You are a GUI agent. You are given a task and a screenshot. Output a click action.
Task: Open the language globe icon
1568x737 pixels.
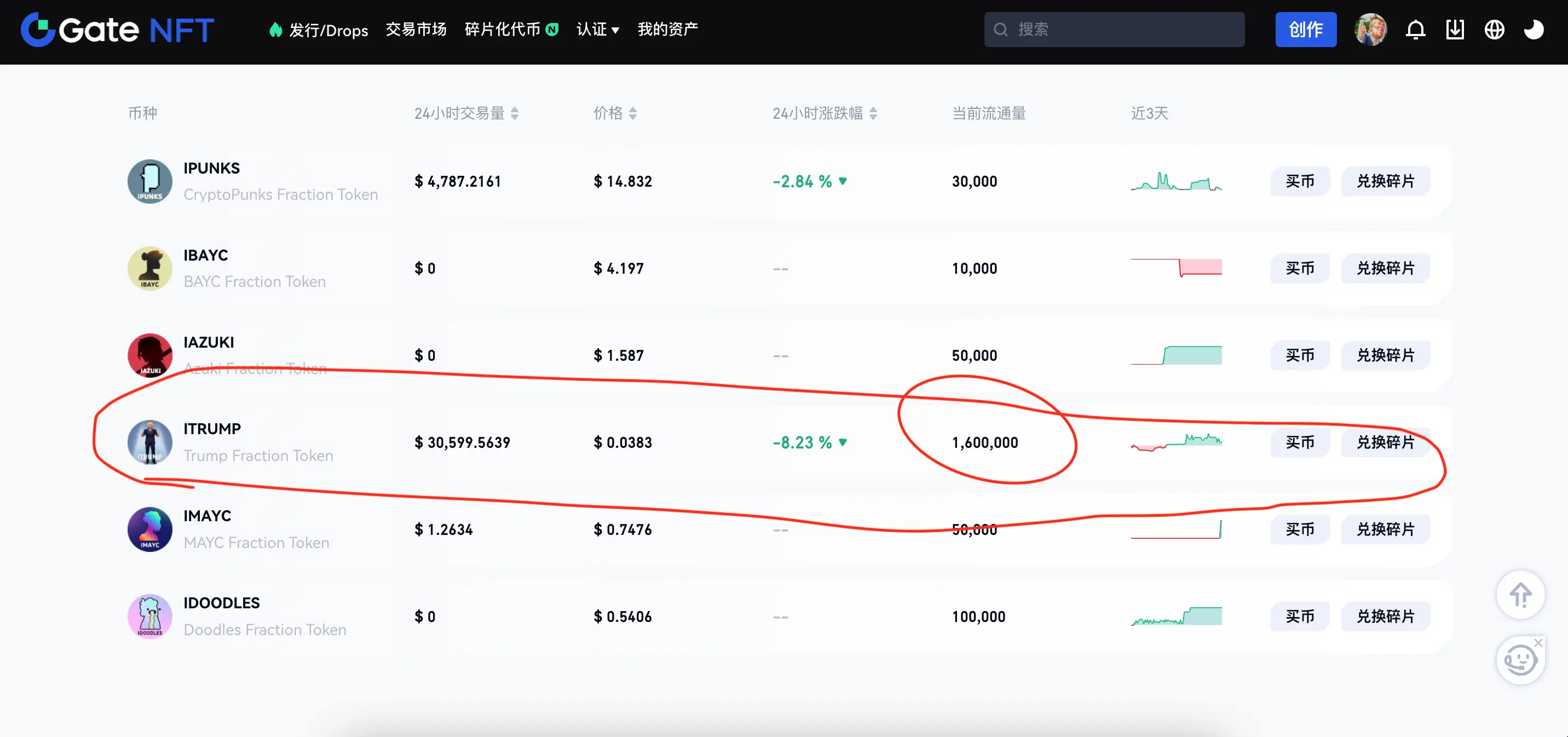pos(1494,29)
